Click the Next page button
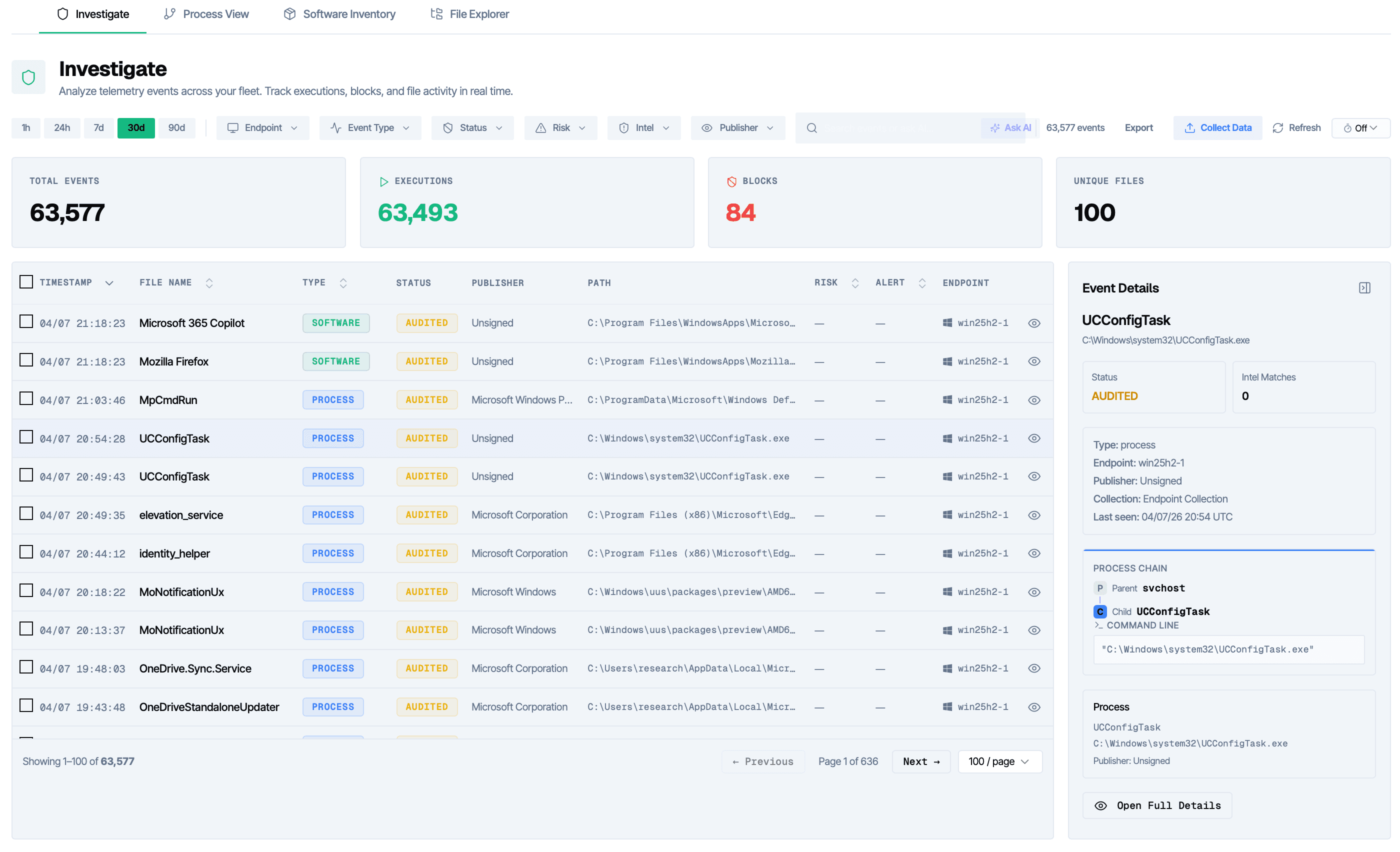 [920, 761]
